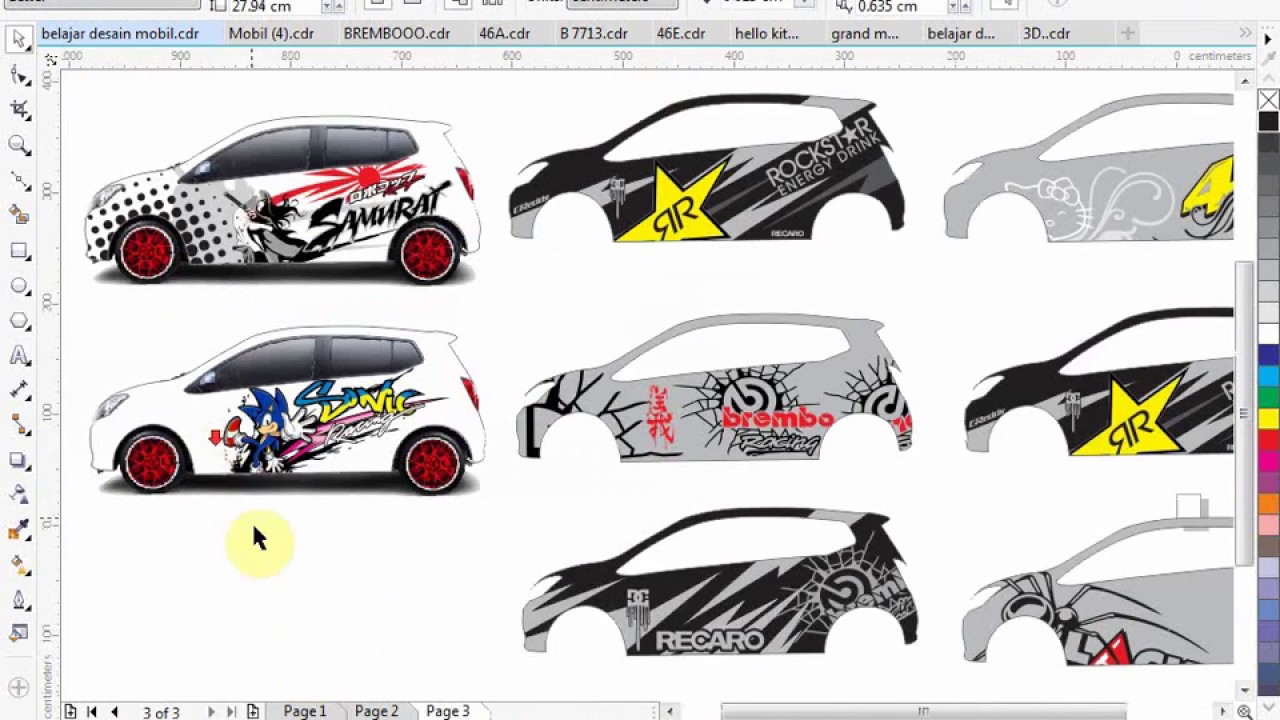The height and width of the screenshot is (720, 1280).
Task: Click the scroll left arrow of horizontal scrollbar
Action: pos(670,711)
